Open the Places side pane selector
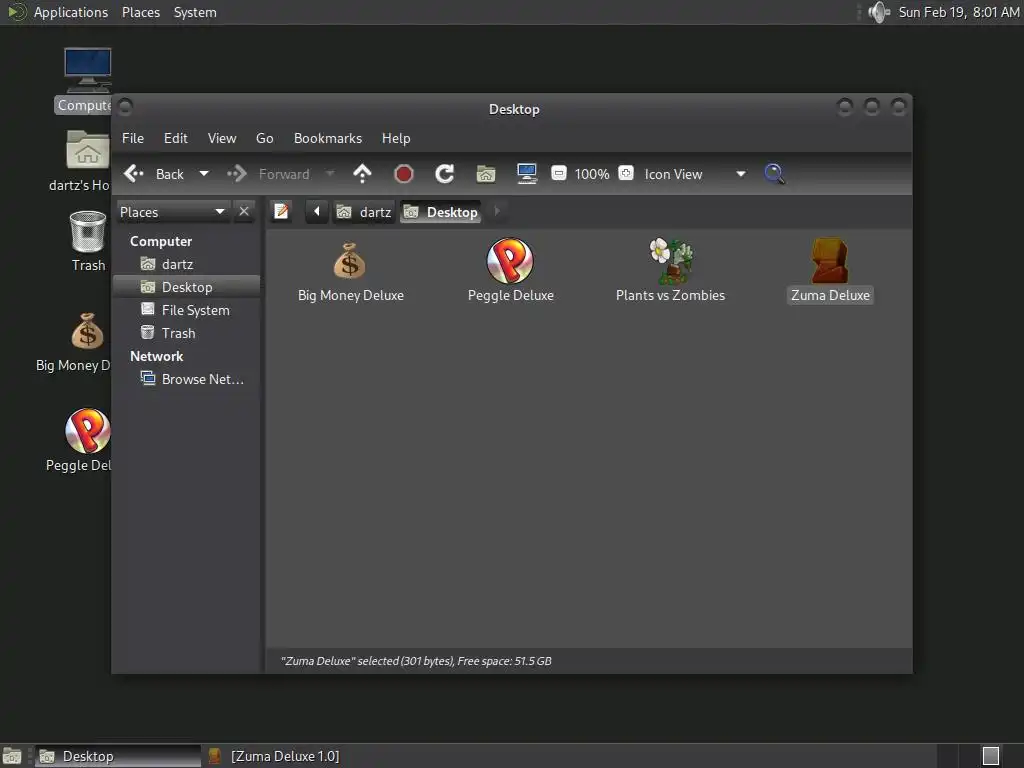The image size is (1024, 768). 173,212
